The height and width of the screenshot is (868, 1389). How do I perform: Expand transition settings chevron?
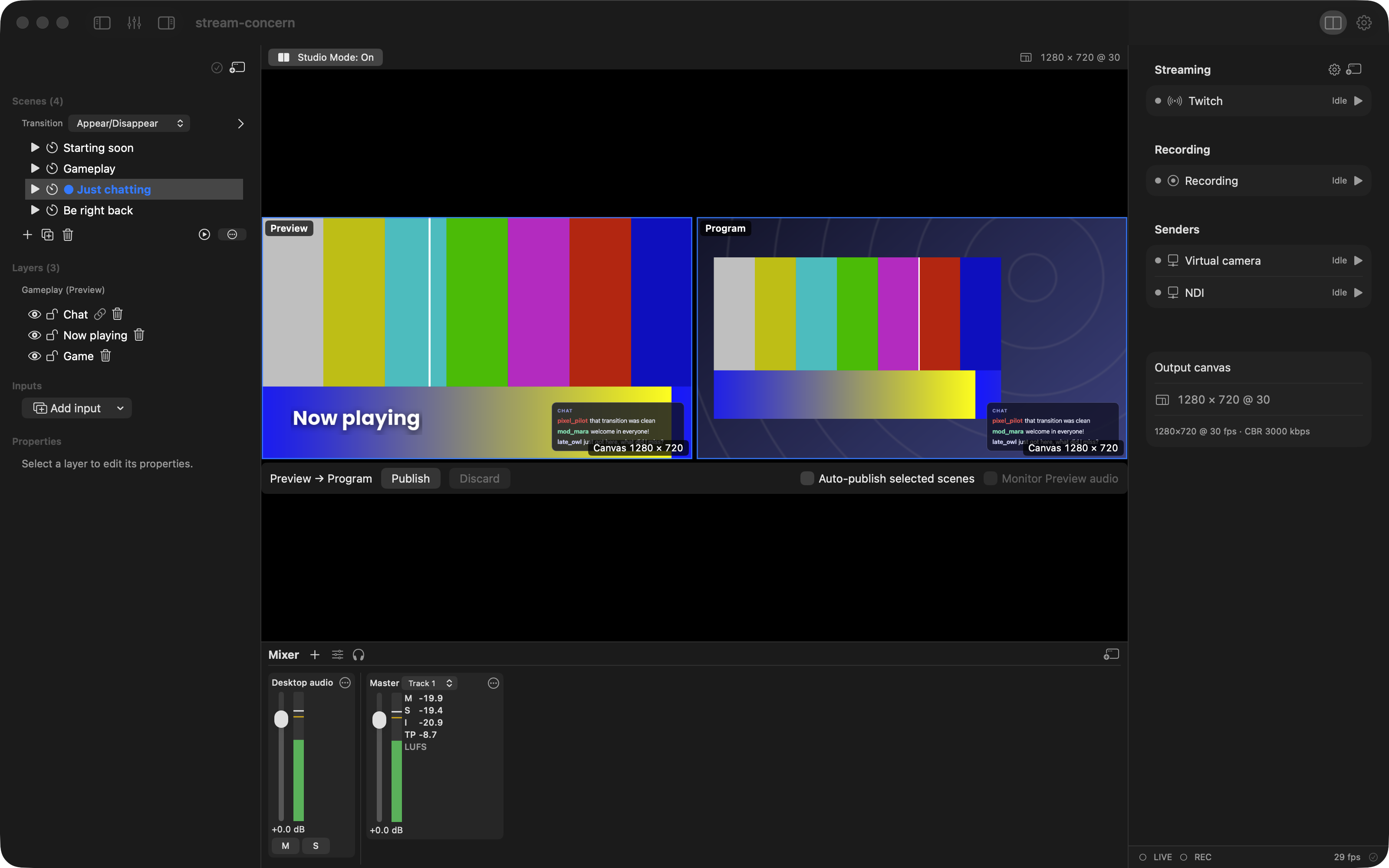point(240,123)
